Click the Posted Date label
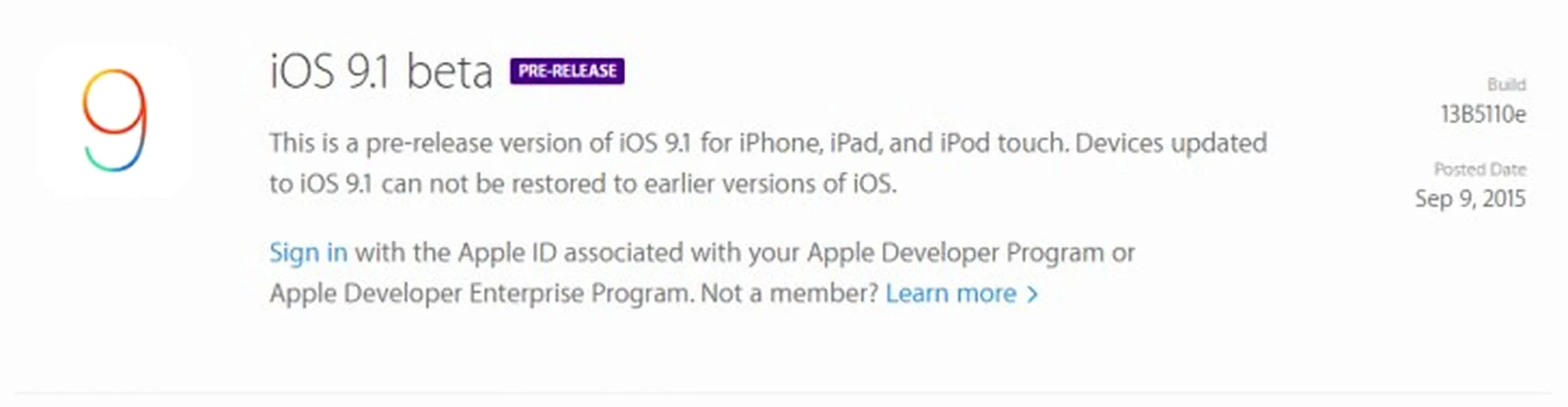 [x=1480, y=169]
